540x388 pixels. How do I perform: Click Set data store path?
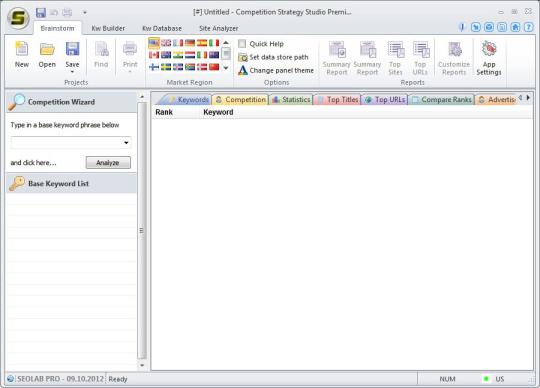click(x=273, y=57)
